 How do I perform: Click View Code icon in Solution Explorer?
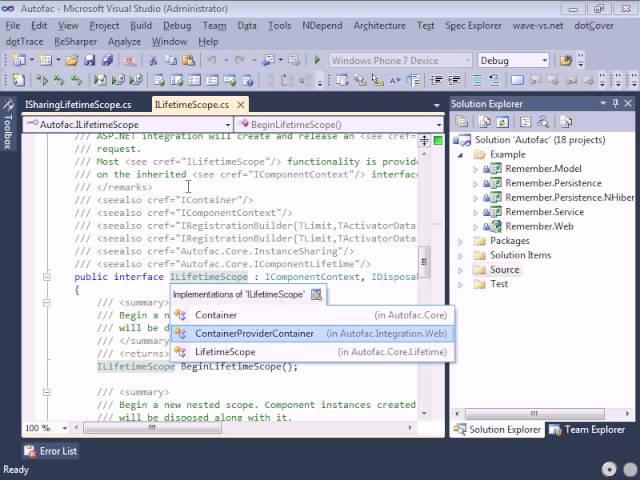pos(525,122)
